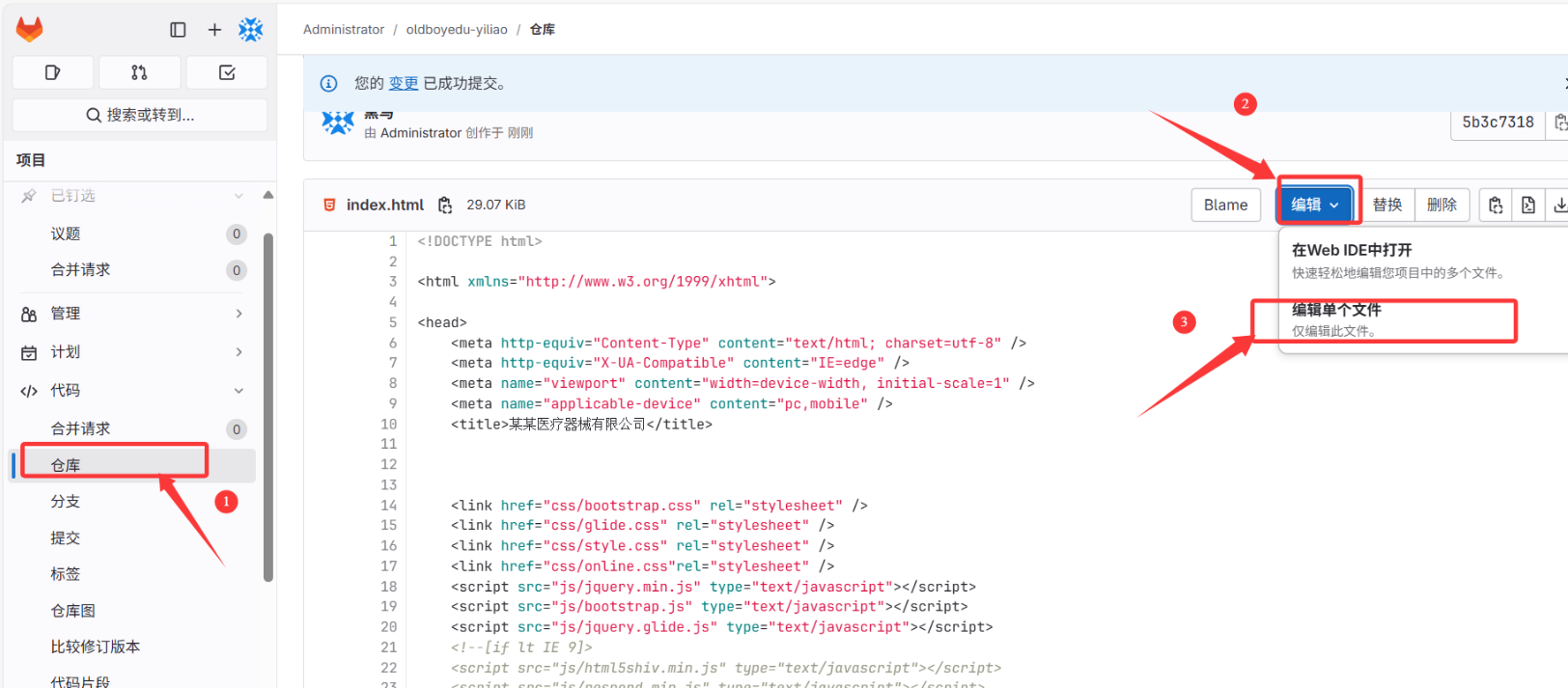Expand the 计划 sidebar section
The height and width of the screenshot is (688, 1568).
point(131,352)
